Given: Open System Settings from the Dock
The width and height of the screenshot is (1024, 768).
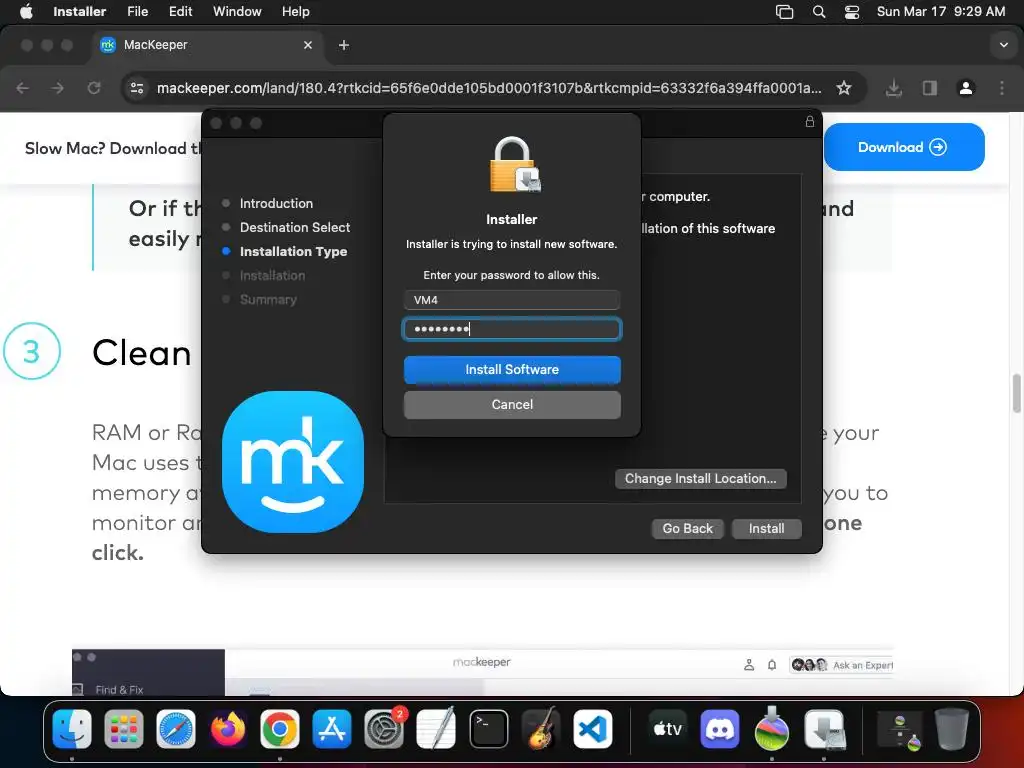Looking at the screenshot, I should tap(384, 729).
